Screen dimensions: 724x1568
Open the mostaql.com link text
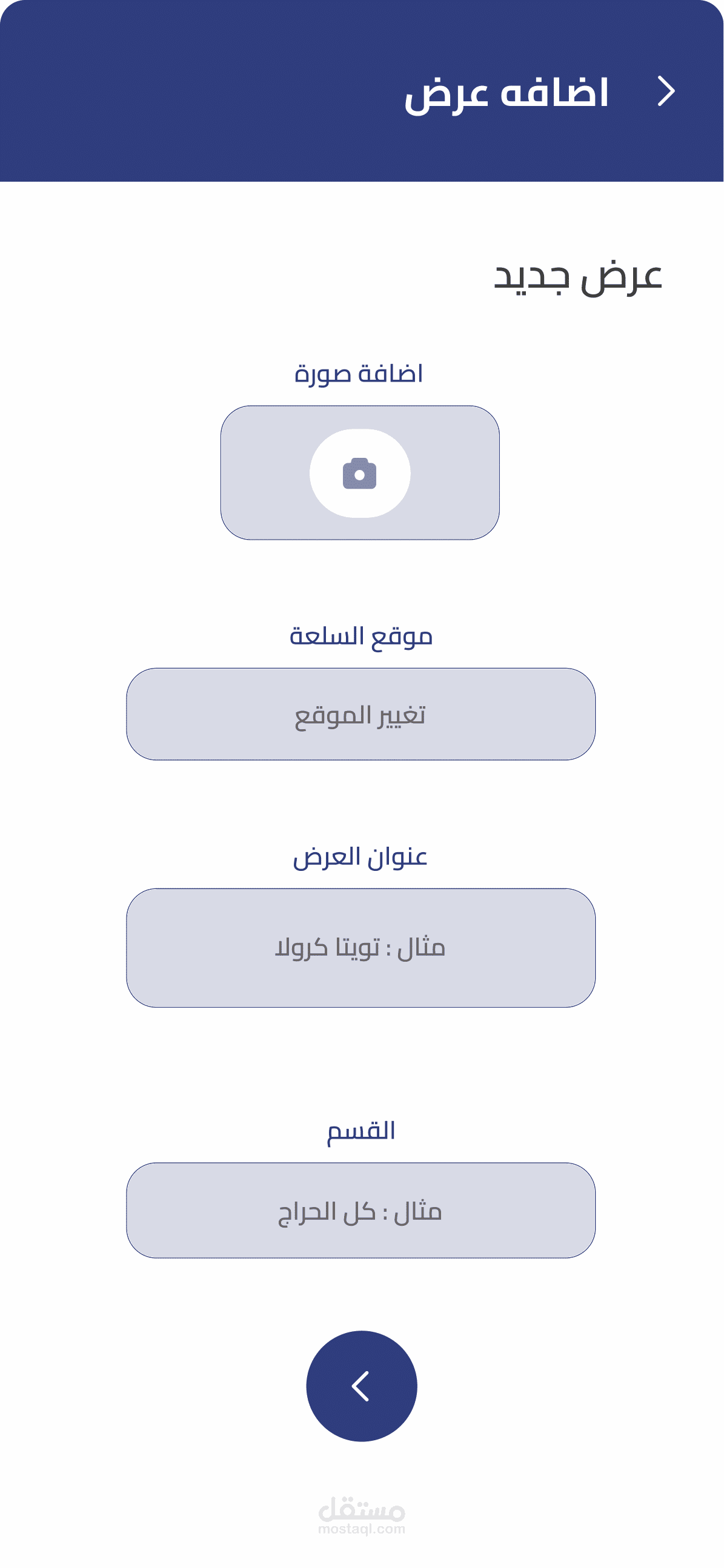(361, 1529)
